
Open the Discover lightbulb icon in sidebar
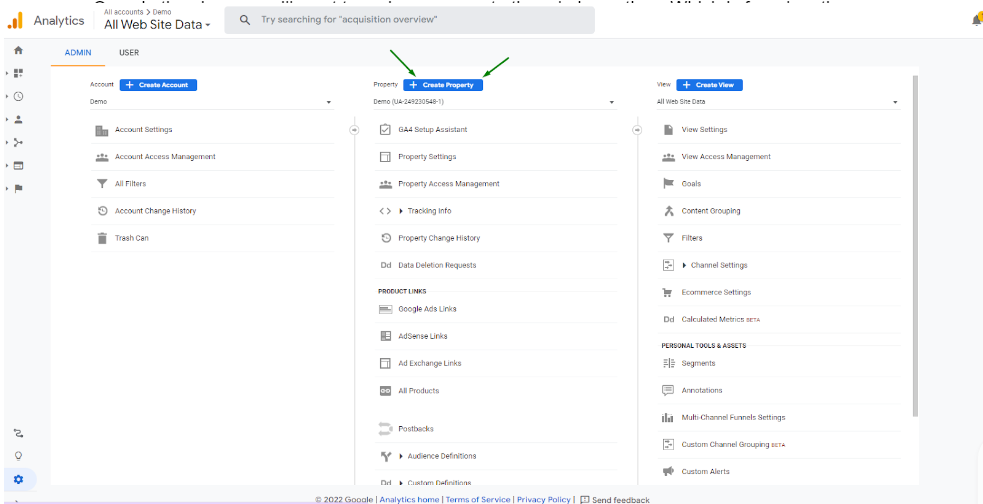pyautogui.click(x=18, y=456)
